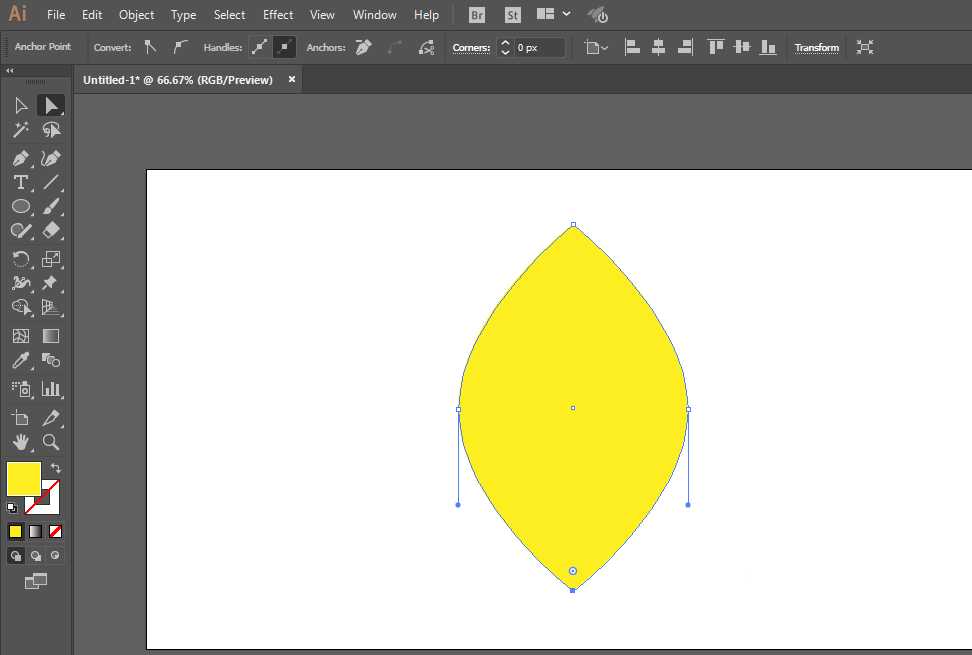The image size is (972, 655).
Task: Open the Effect menu
Action: pyautogui.click(x=278, y=15)
